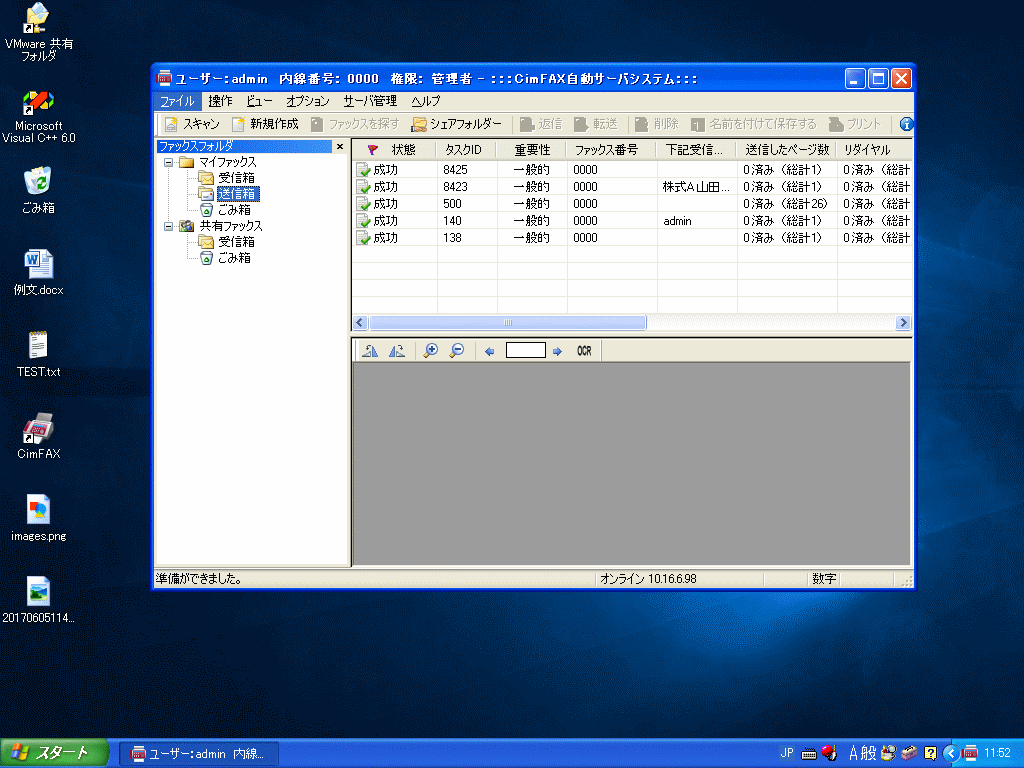Close the ファックスフォルダ panel
The width and height of the screenshot is (1024, 768).
[x=340, y=146]
